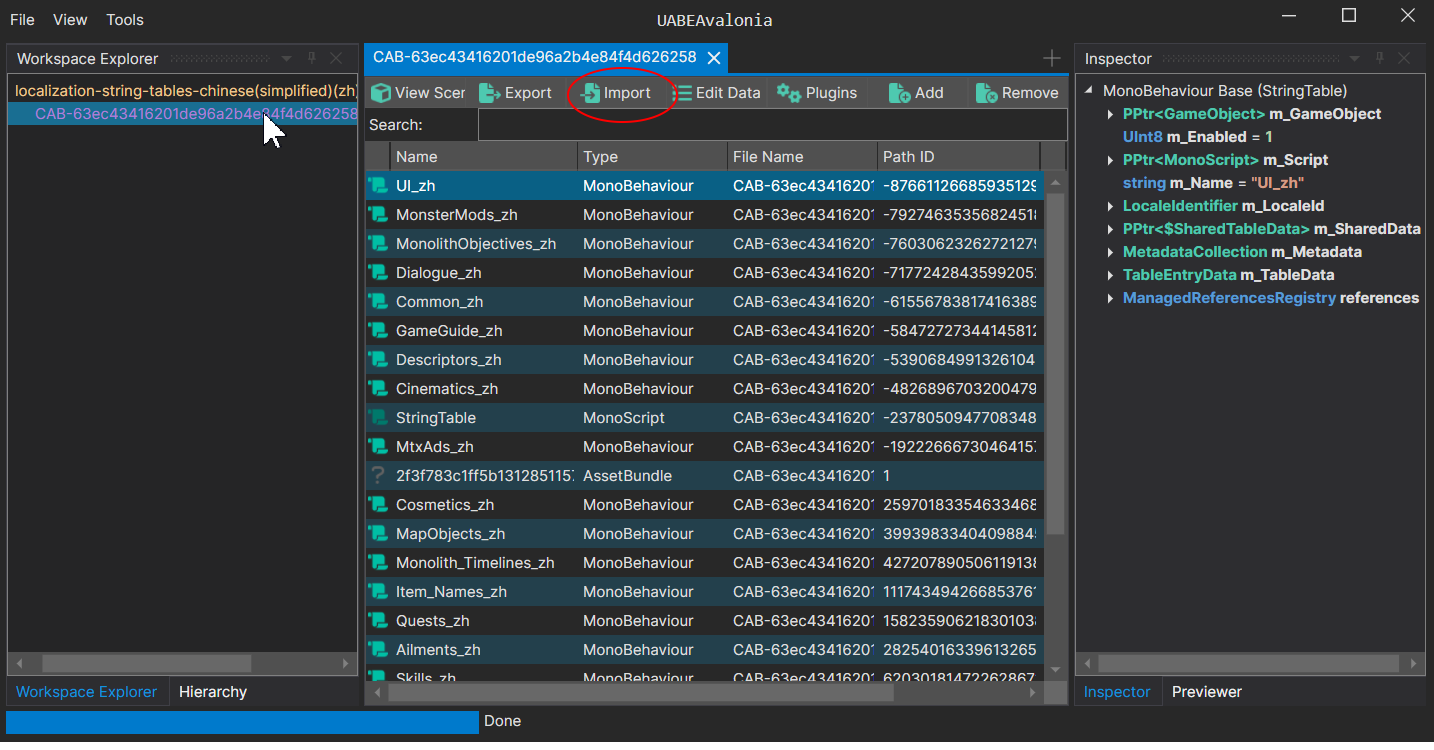Collapse the MonoBehaviour Base root node
The height and width of the screenshot is (750, 1434).
tap(1090, 91)
